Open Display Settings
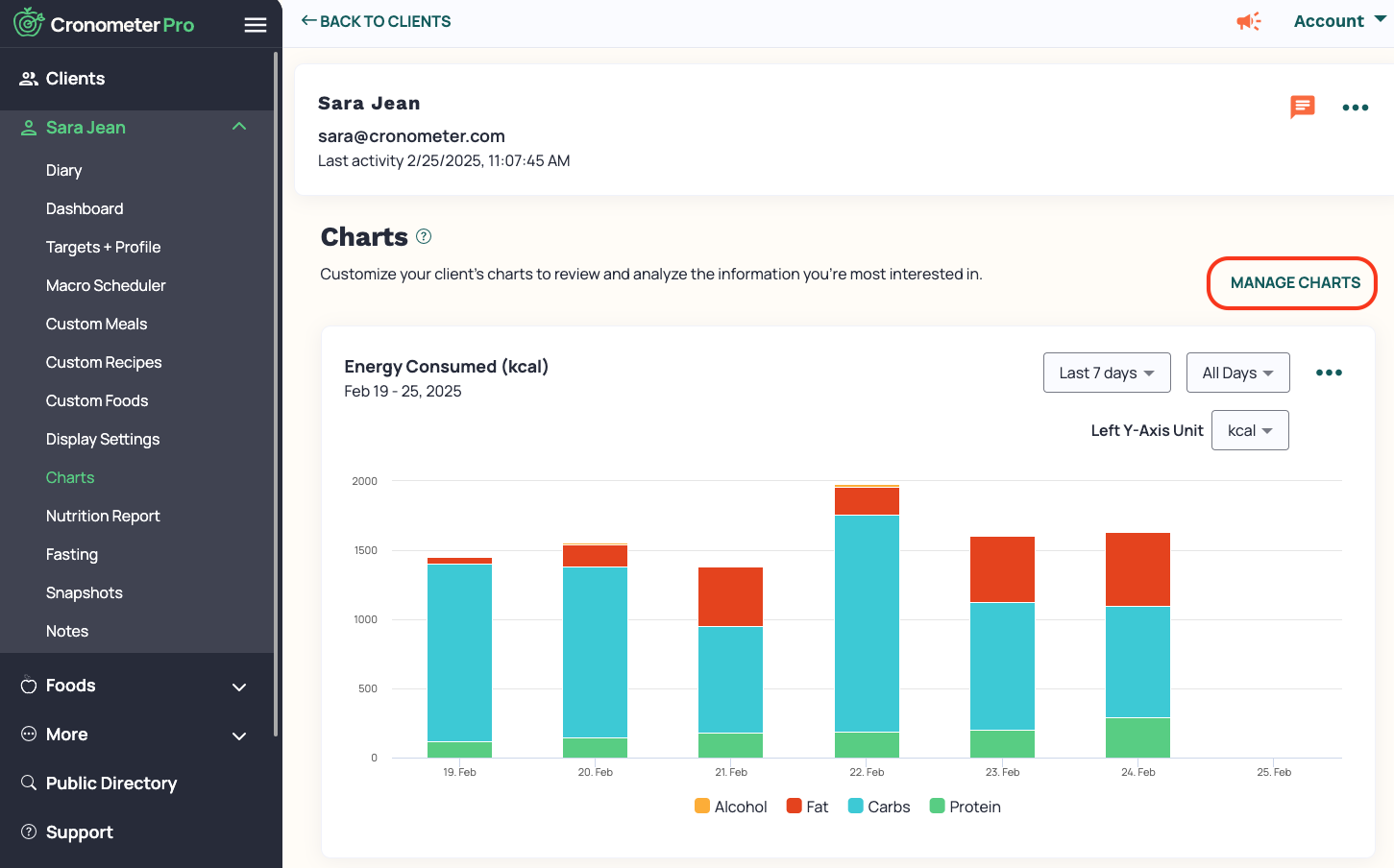The image size is (1394, 868). click(x=103, y=439)
